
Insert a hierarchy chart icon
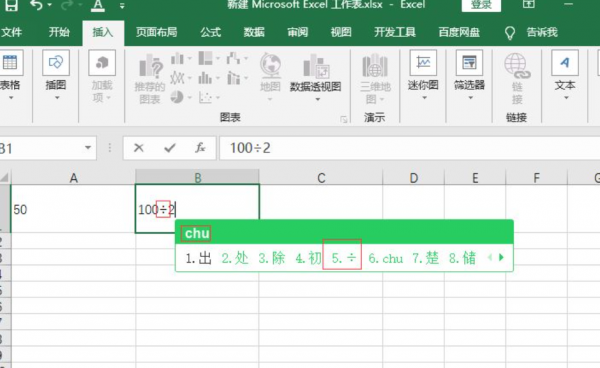(x=206, y=59)
